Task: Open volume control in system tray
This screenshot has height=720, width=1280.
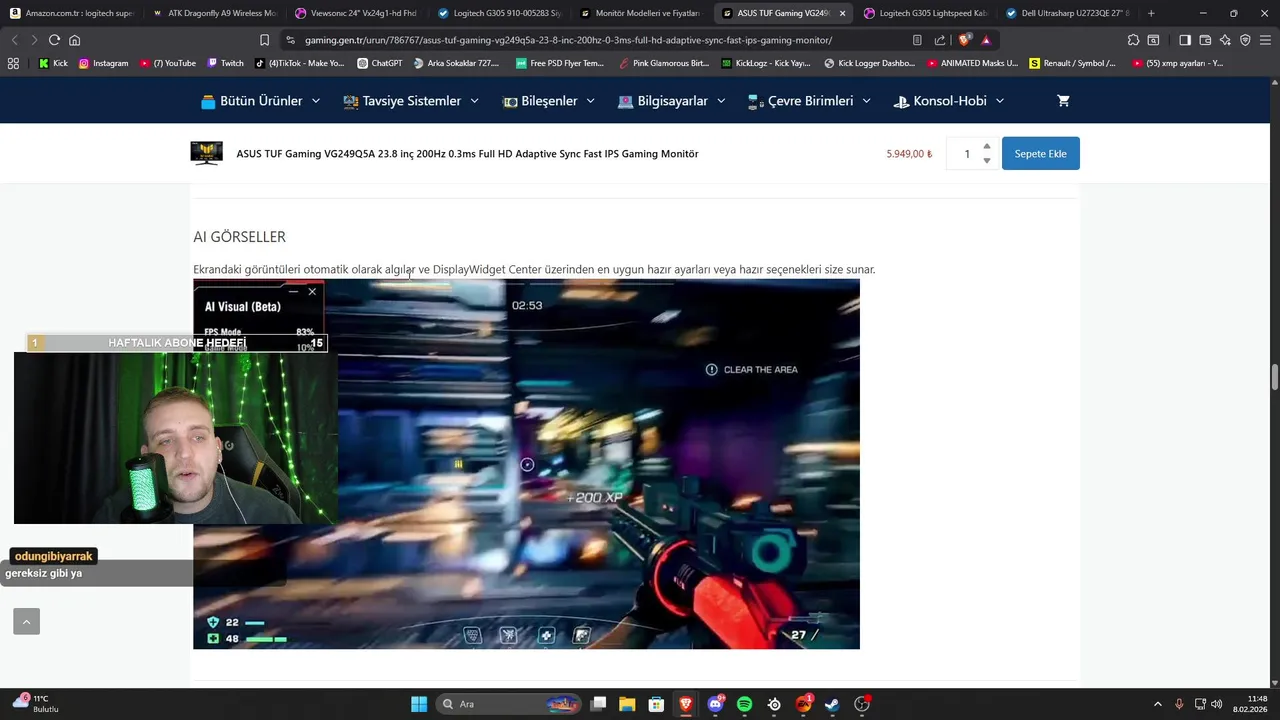Action: pos(1217,704)
